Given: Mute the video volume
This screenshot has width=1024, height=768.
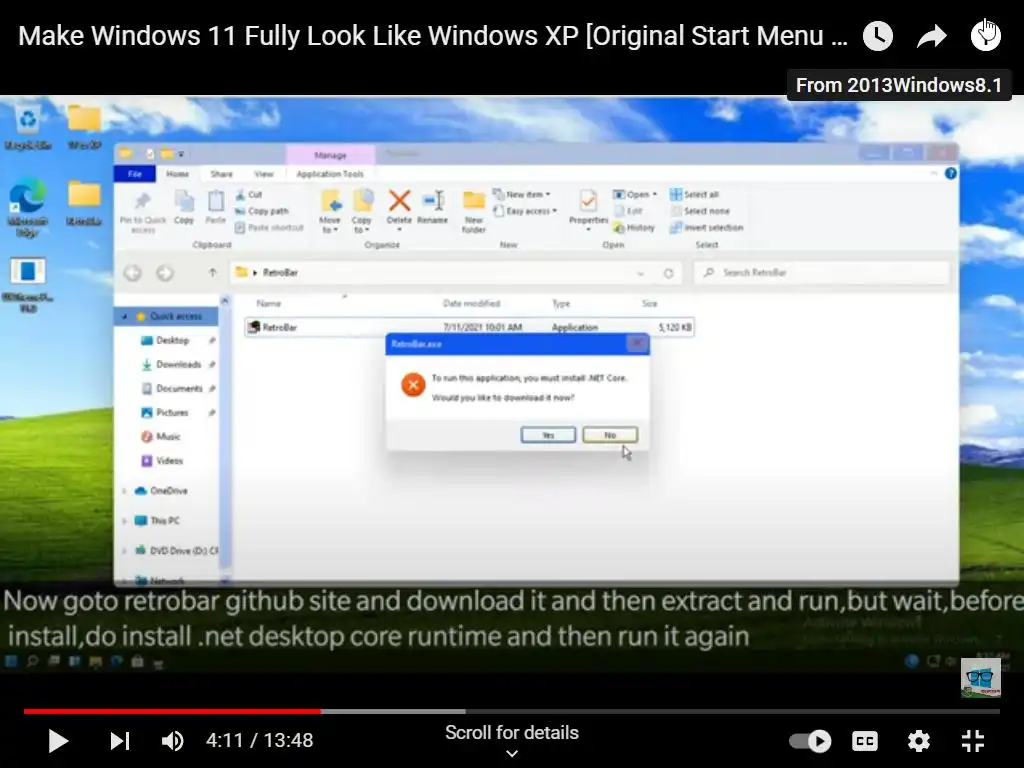Looking at the screenshot, I should (172, 741).
